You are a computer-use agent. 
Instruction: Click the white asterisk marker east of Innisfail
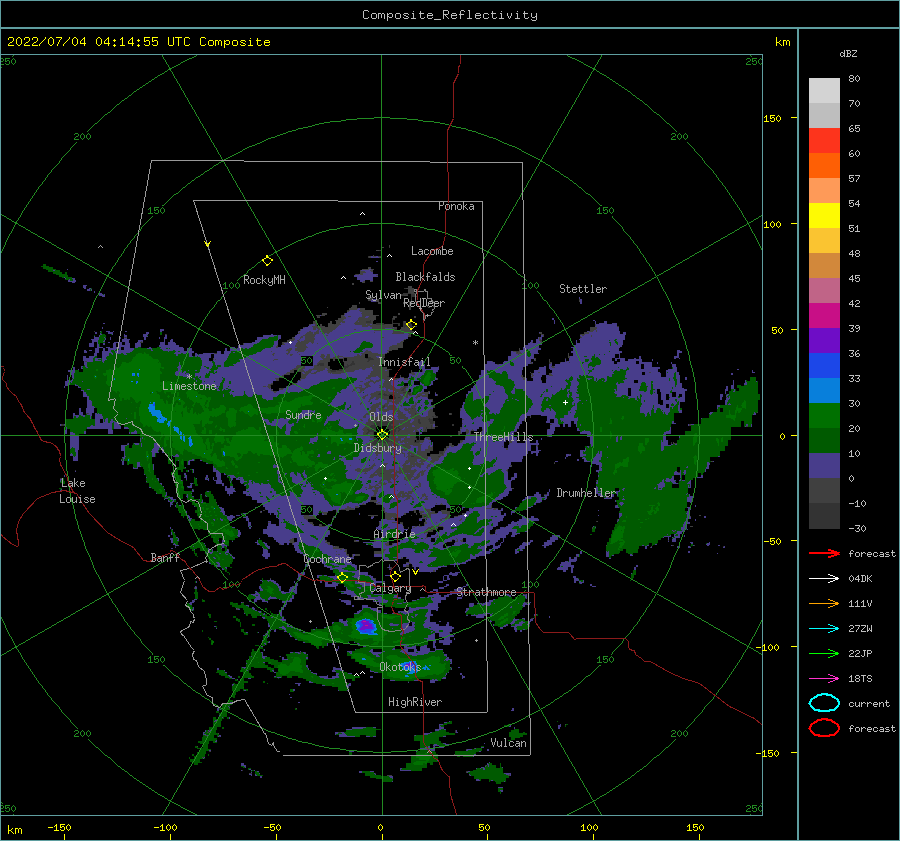point(475,343)
